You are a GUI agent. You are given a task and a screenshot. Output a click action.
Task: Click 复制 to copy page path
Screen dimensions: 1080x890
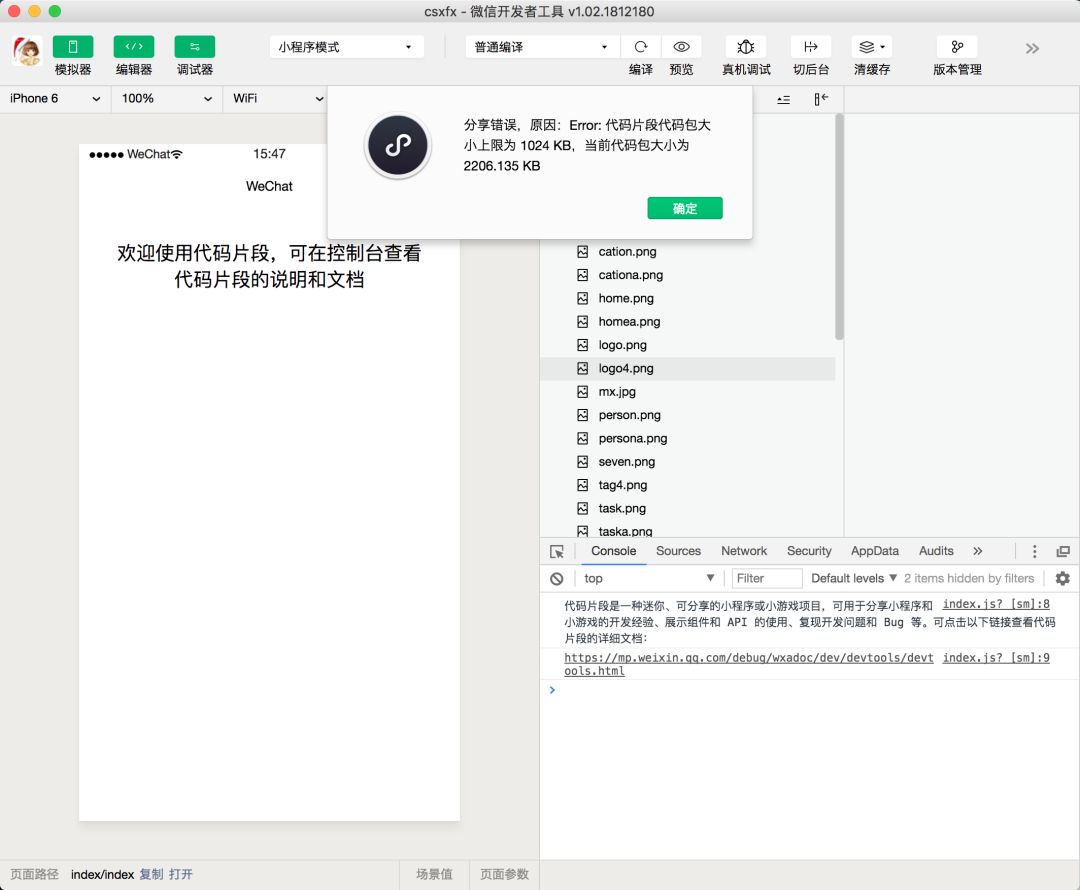[151, 874]
